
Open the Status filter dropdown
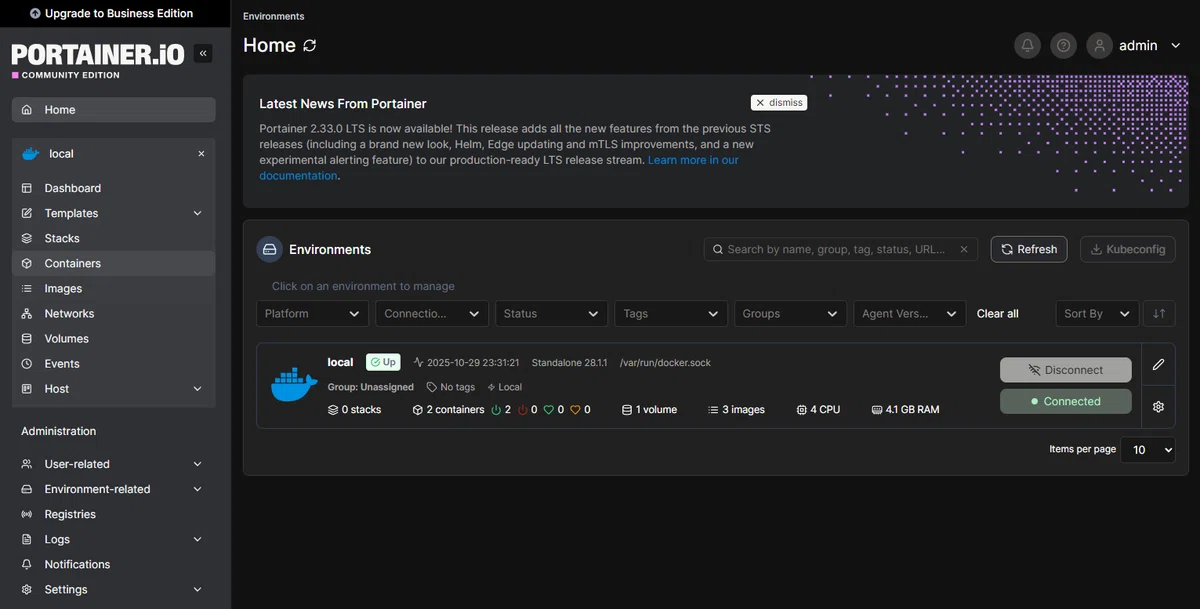click(x=551, y=313)
